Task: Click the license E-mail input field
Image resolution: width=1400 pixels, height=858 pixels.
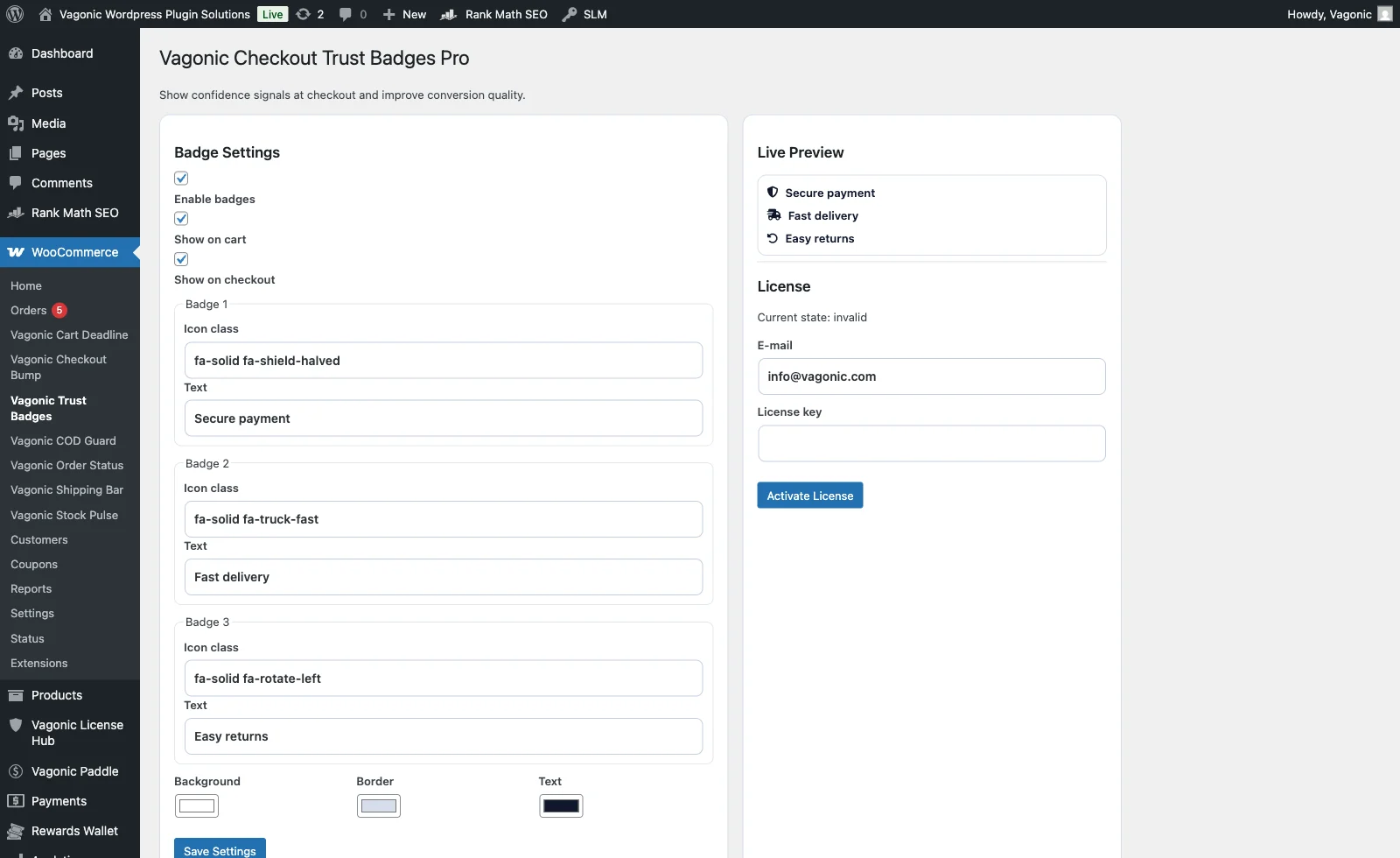Action: click(x=932, y=376)
